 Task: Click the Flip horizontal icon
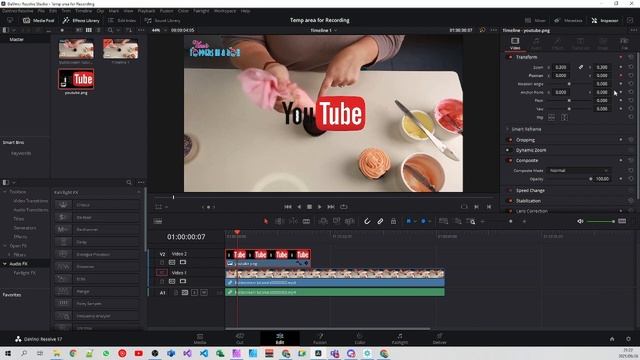(x=551, y=118)
